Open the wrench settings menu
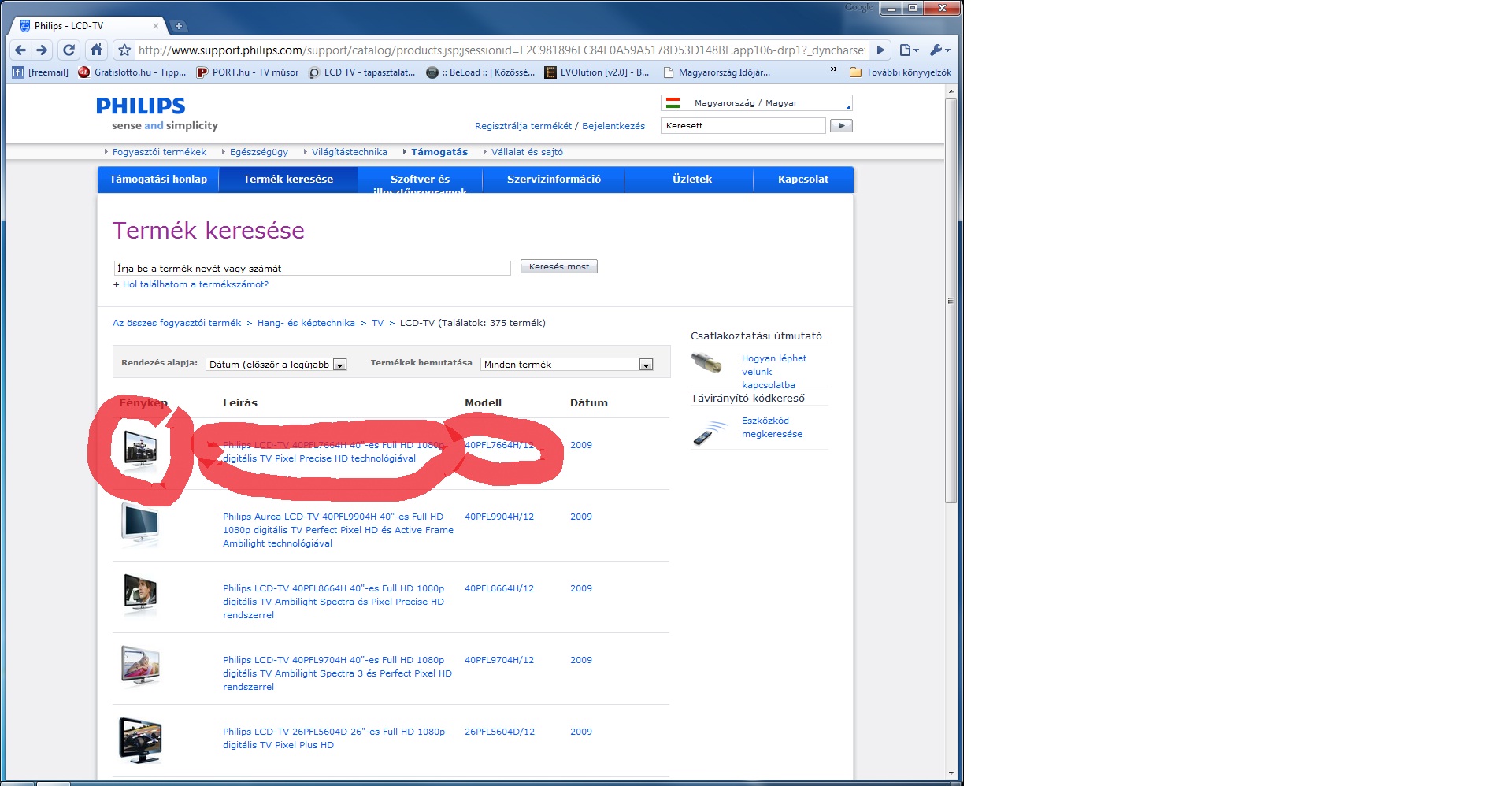 click(x=939, y=50)
